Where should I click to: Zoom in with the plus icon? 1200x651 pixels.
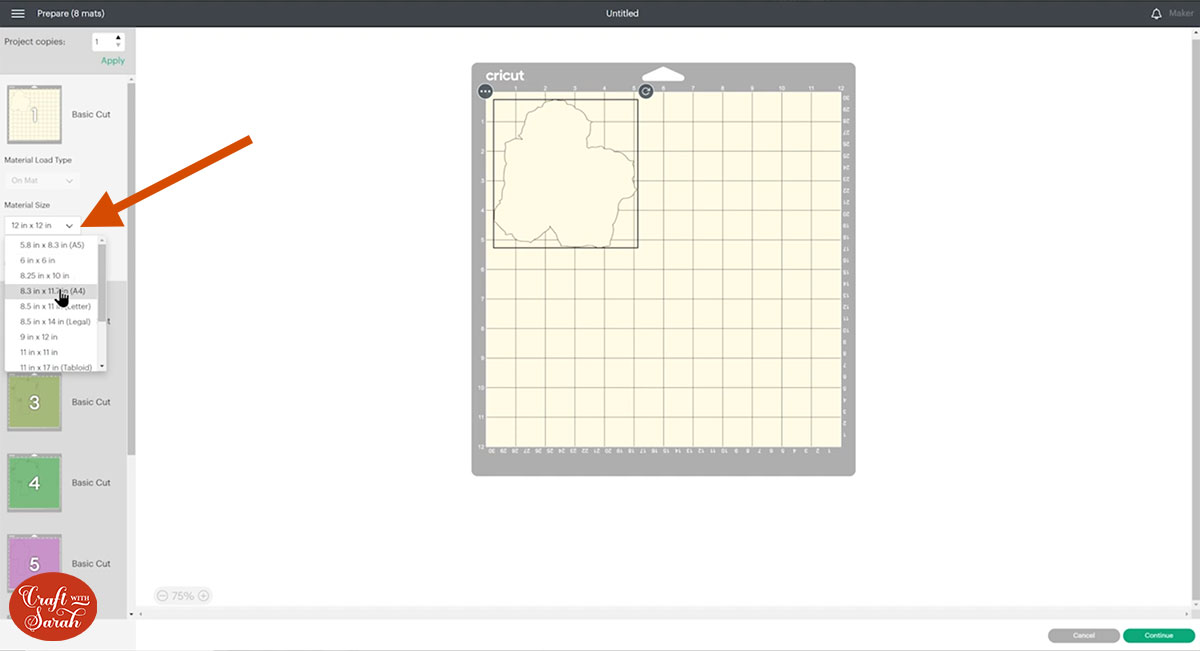point(204,595)
